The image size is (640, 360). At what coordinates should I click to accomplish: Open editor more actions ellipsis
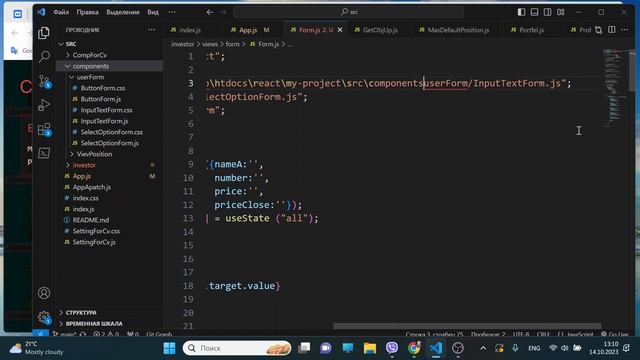624,30
